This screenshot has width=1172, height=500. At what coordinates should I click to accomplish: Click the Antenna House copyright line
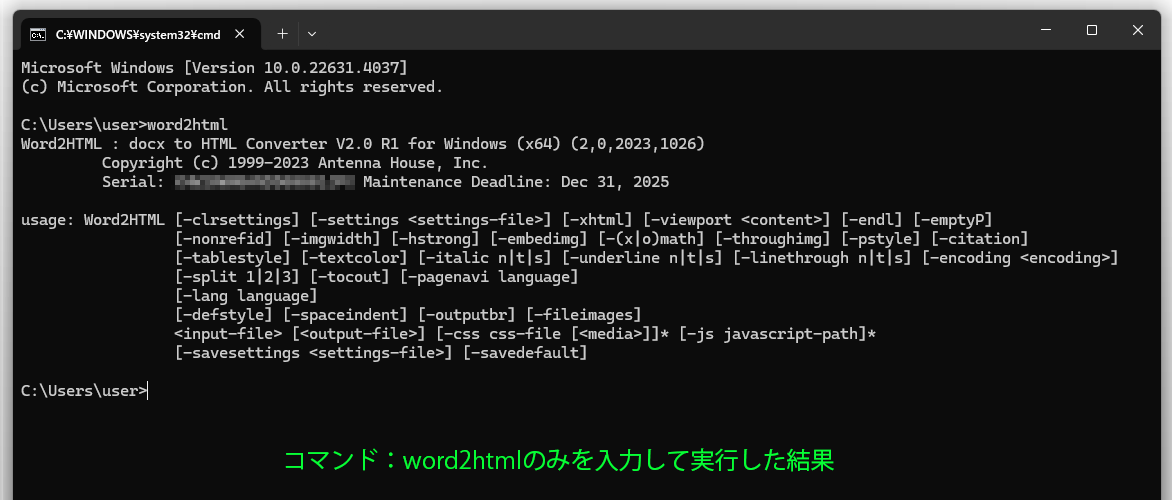tap(295, 163)
